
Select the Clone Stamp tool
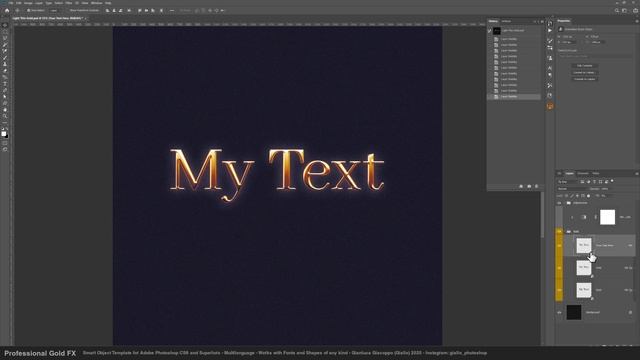point(5,64)
